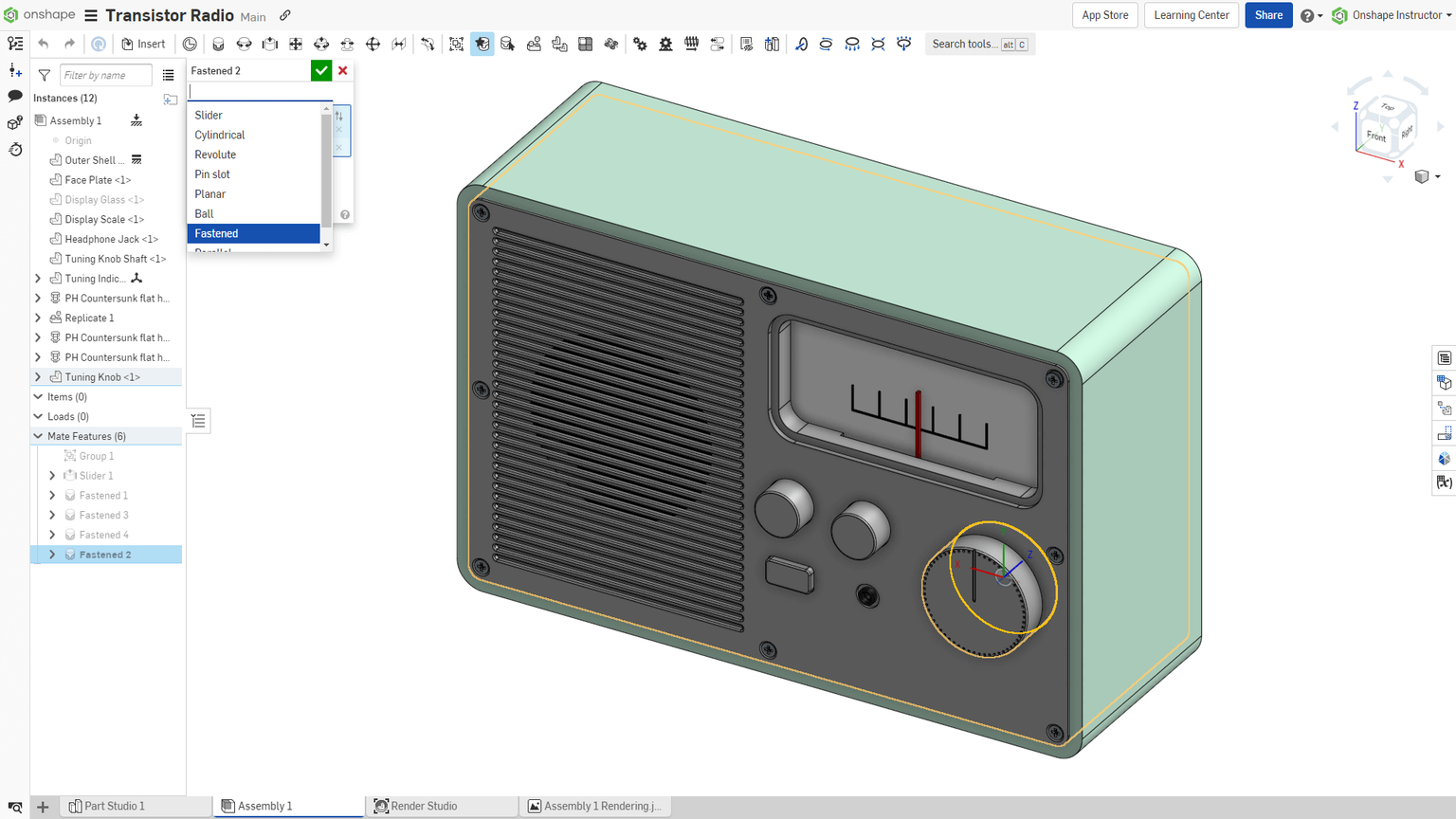
Task: Click the filter funnel in the Instances panel
Action: click(x=44, y=75)
